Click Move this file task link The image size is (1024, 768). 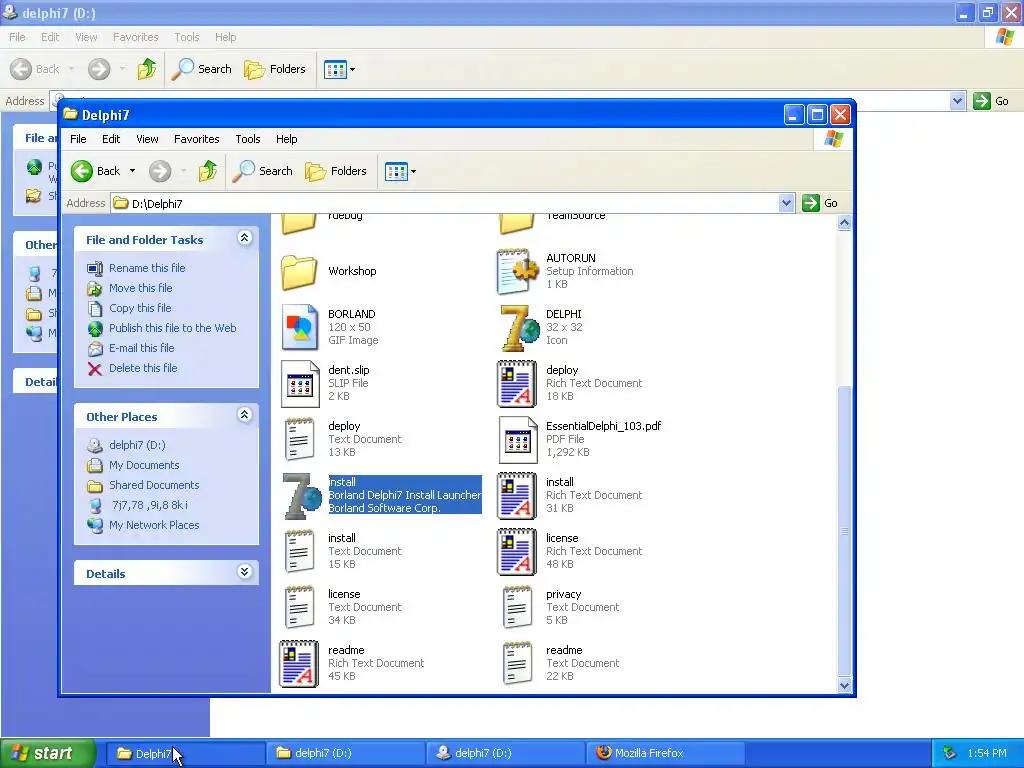[x=140, y=288]
